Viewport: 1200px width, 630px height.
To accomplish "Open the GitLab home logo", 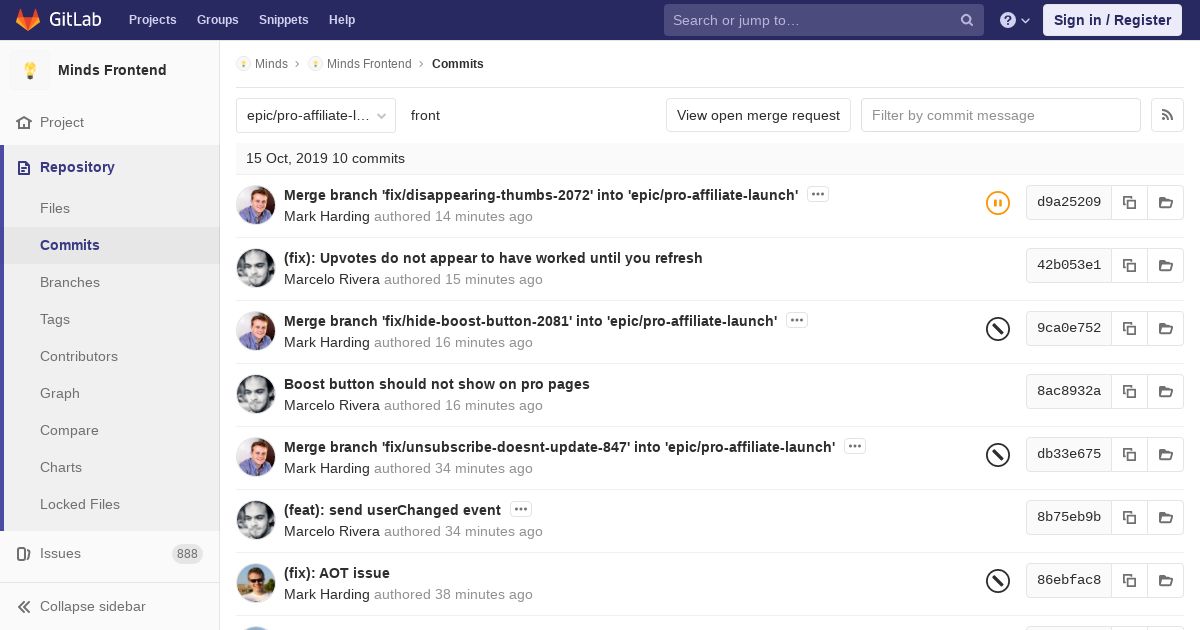I will point(56,20).
